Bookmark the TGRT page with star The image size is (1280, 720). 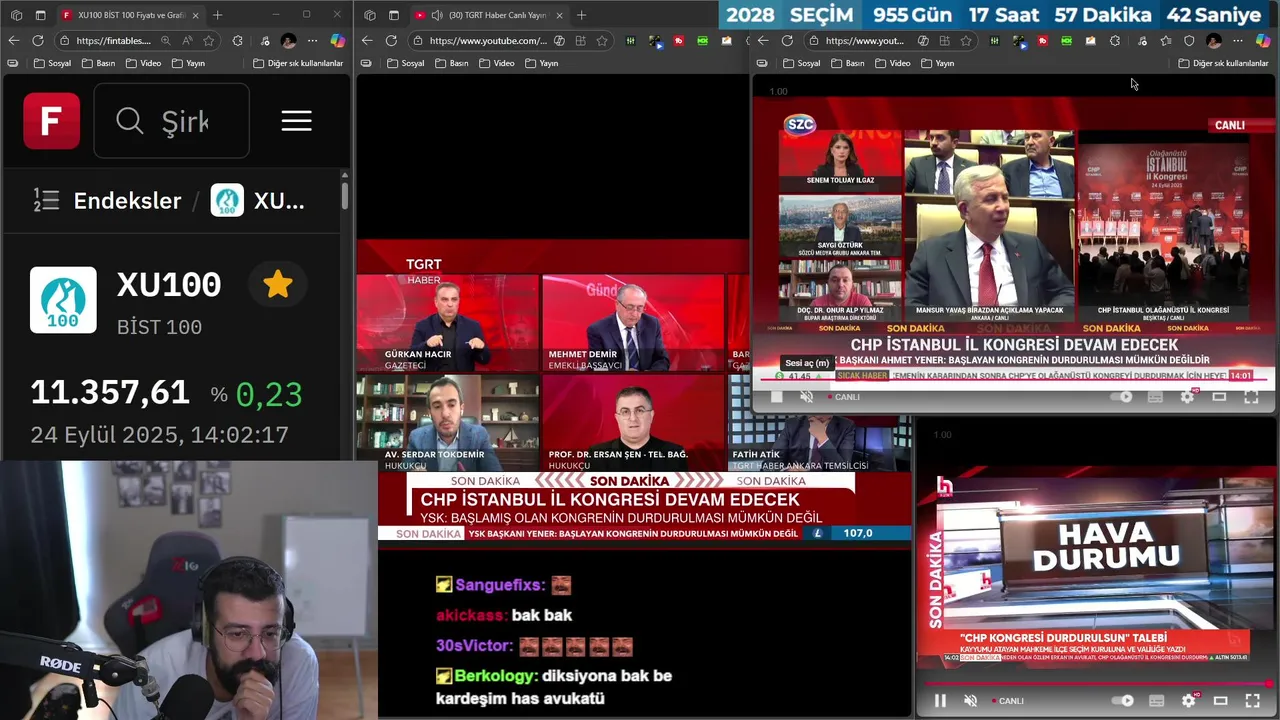(602, 40)
